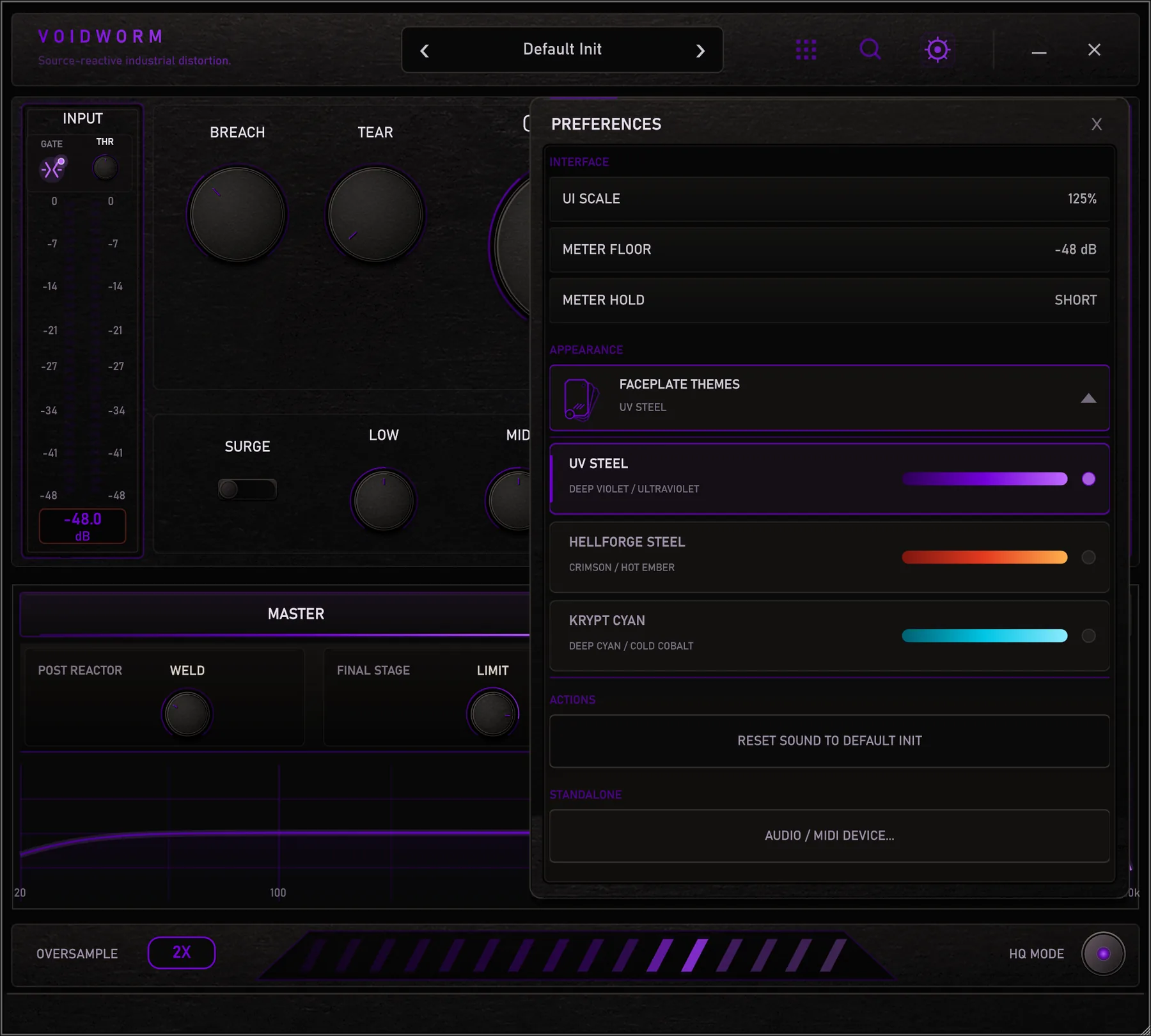1151x1036 pixels.
Task: Select the HELLFORGE STEEL theme radio
Action: coord(1088,557)
